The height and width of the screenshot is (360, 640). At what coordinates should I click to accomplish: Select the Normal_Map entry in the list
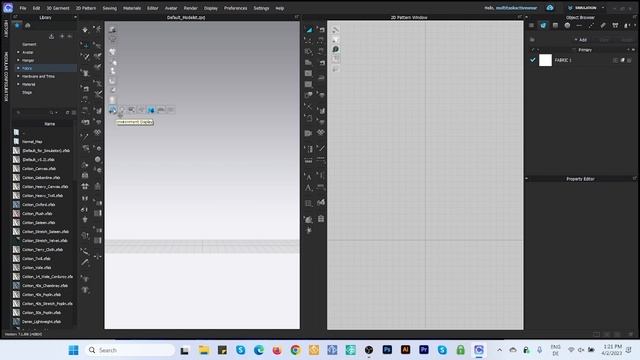[x=32, y=142]
